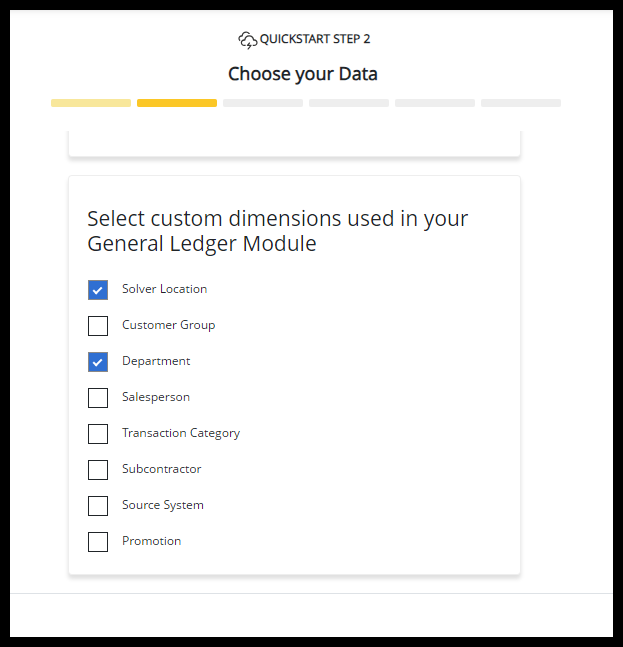Uncheck the Department dimension checkbox

pos(98,362)
